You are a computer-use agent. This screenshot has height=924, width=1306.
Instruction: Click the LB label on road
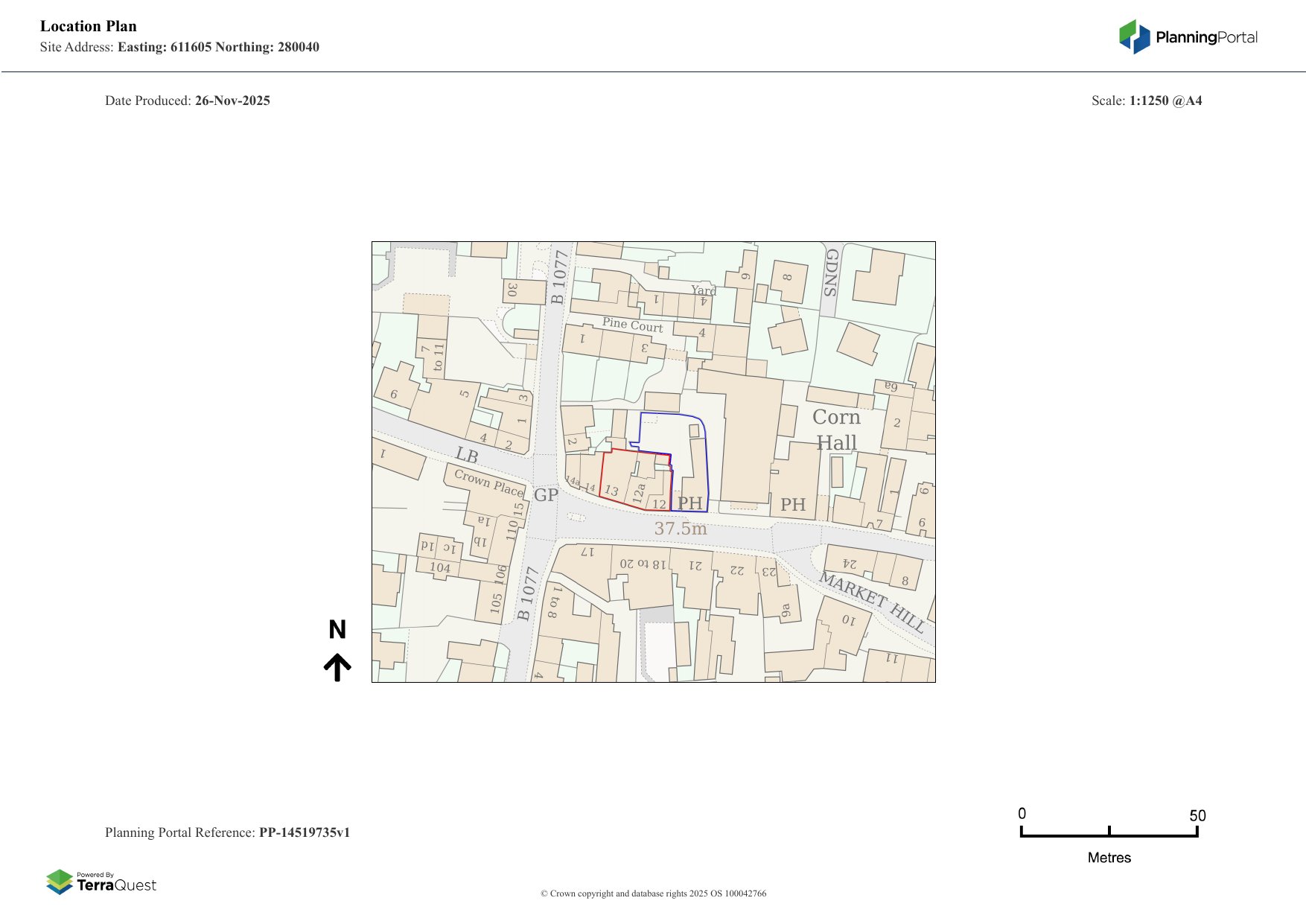click(466, 455)
